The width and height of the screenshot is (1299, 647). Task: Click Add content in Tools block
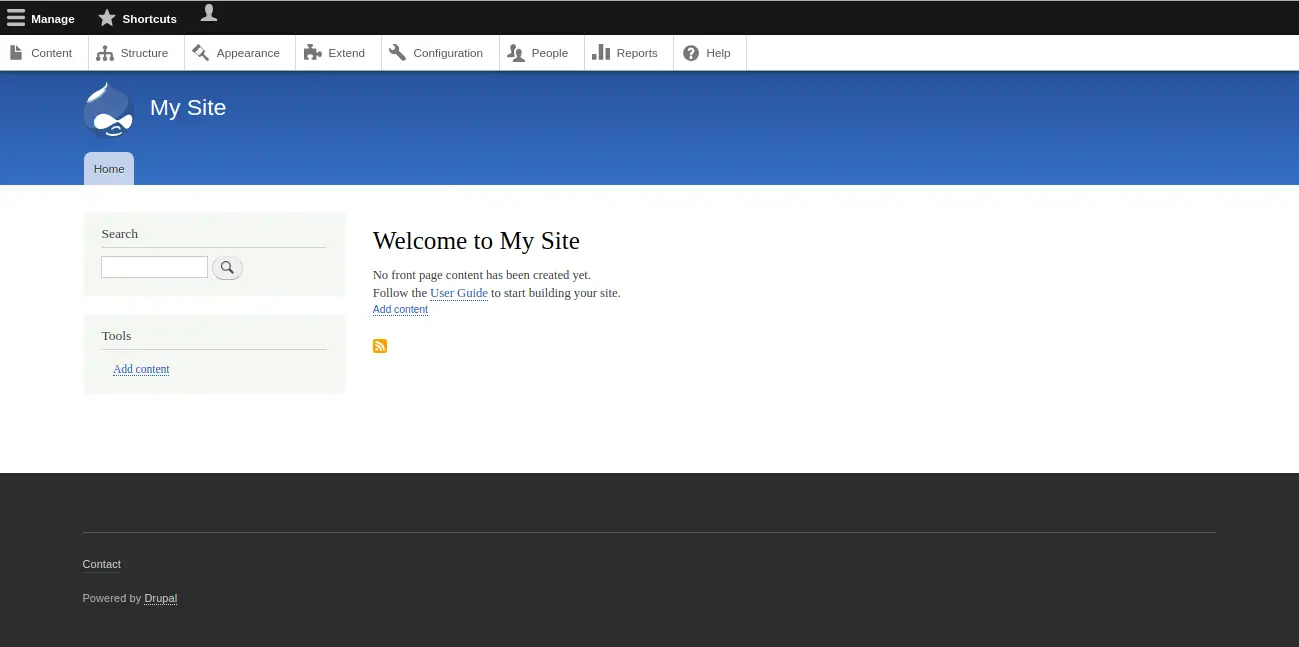coord(141,369)
